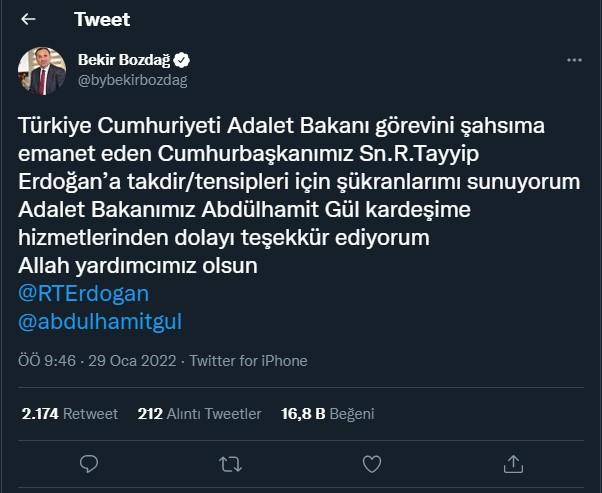Click the verified badge beside Bekir Bozdağ
The image size is (602, 493).
(x=183, y=60)
